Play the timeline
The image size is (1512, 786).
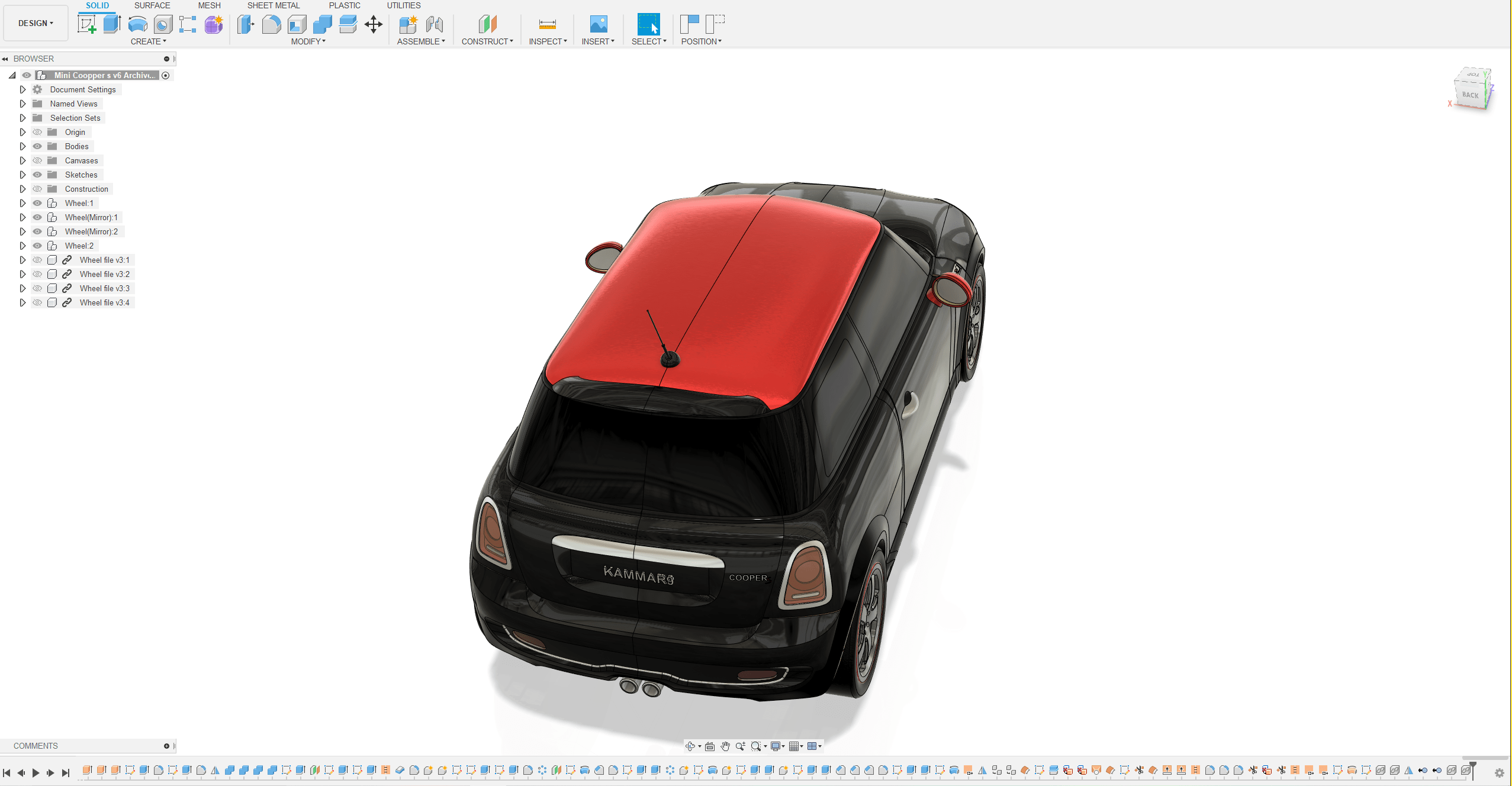36,773
